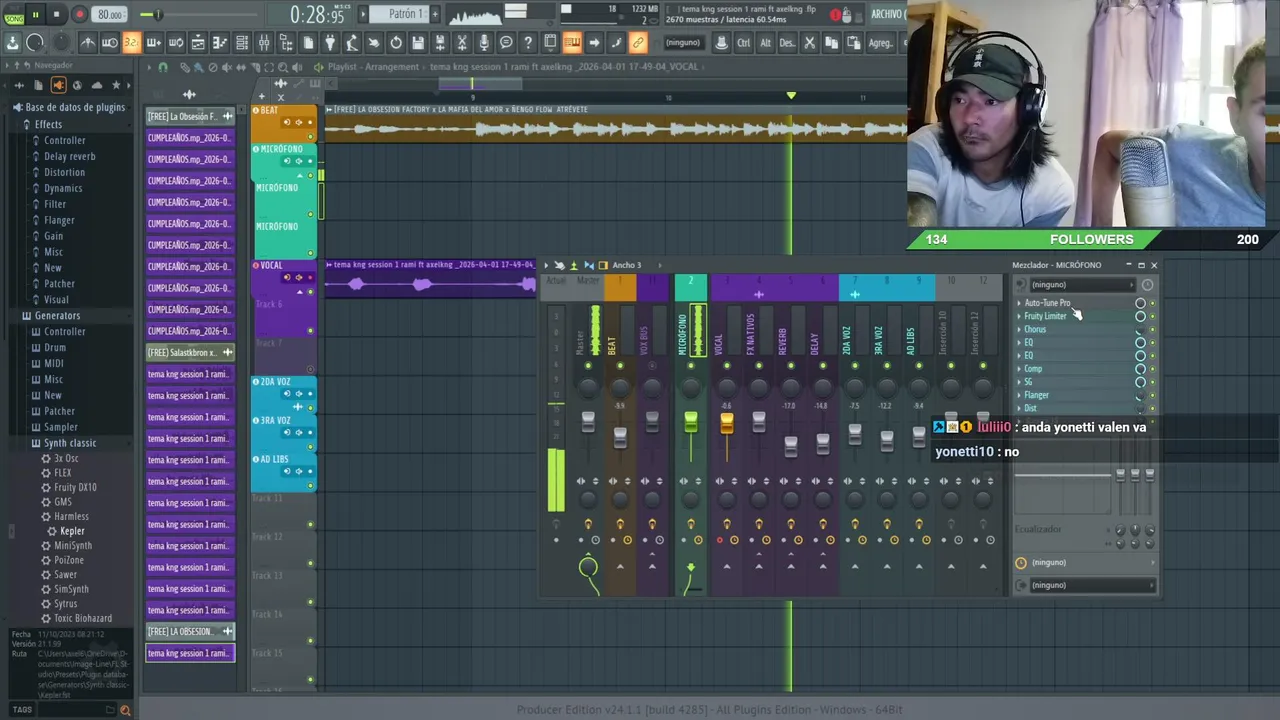1280x720 pixels.
Task: Click the undo history circular arrow icon
Action: click(396, 42)
